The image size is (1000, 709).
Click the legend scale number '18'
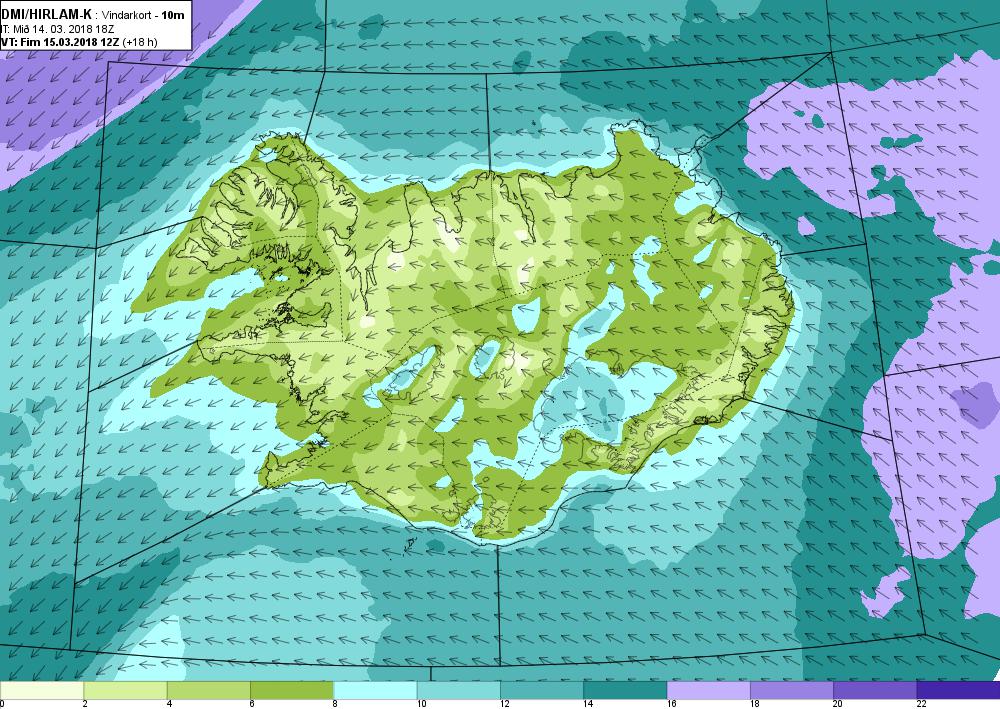point(755,704)
